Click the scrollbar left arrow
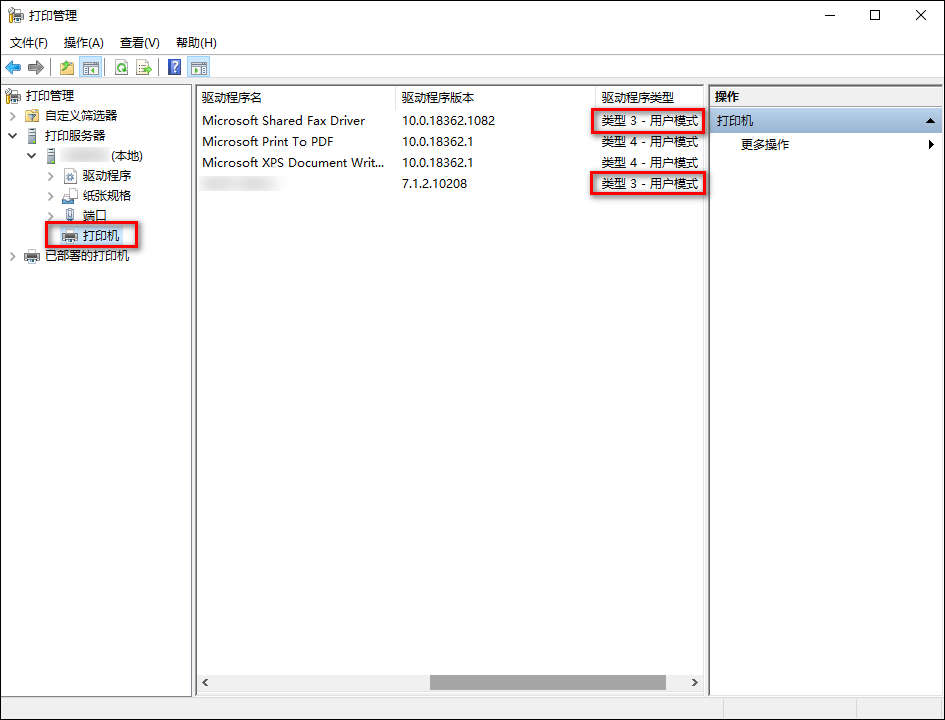The height and width of the screenshot is (720, 945). coord(205,683)
